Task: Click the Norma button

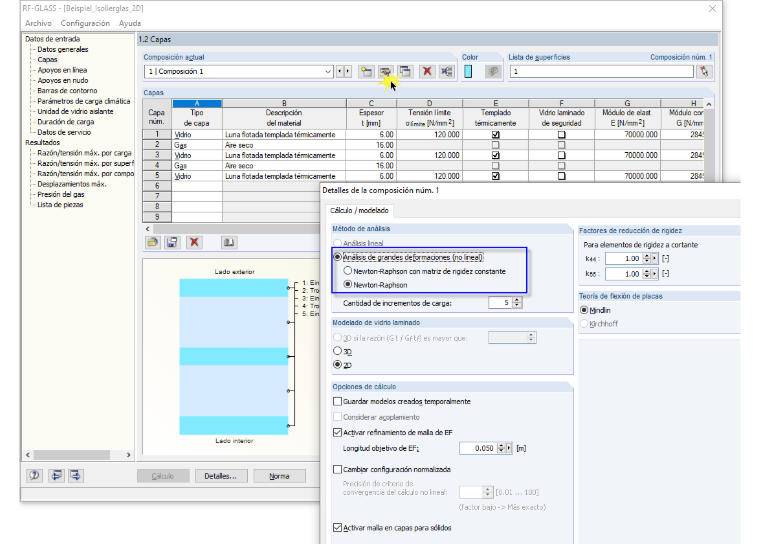Action: (x=279, y=476)
